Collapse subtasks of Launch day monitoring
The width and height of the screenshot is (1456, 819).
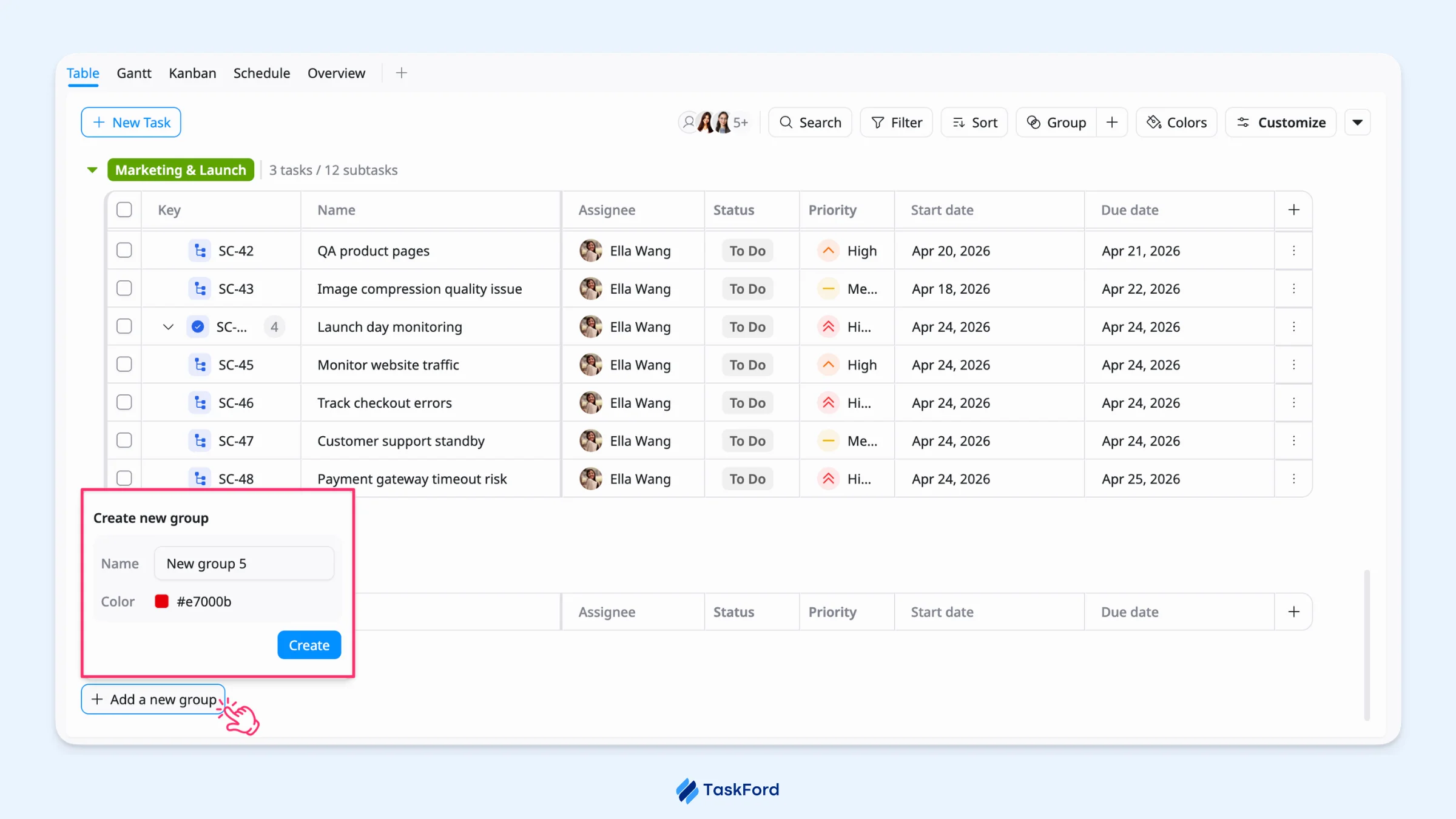tap(168, 327)
